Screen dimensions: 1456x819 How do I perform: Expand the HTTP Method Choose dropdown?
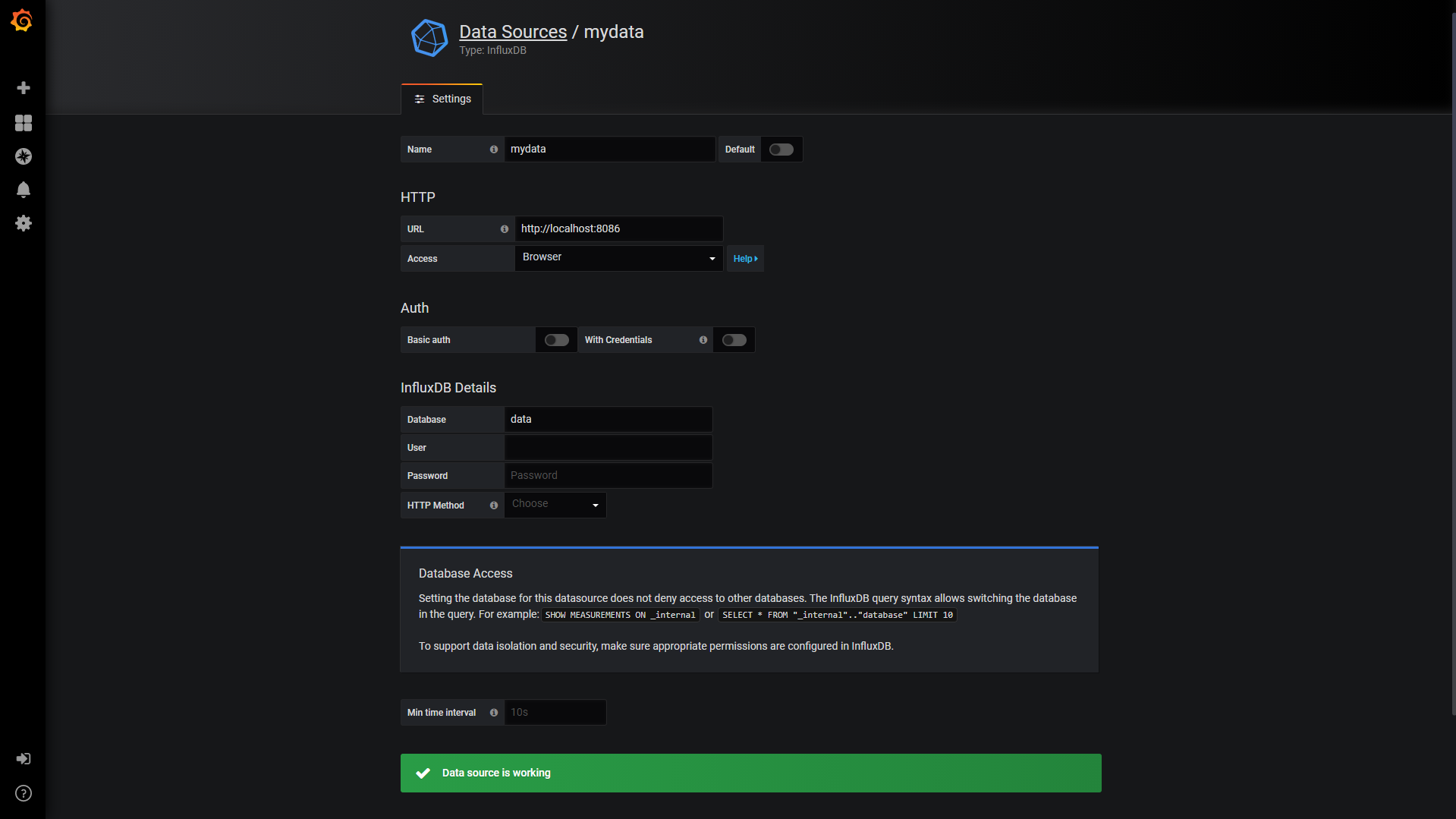(x=555, y=505)
